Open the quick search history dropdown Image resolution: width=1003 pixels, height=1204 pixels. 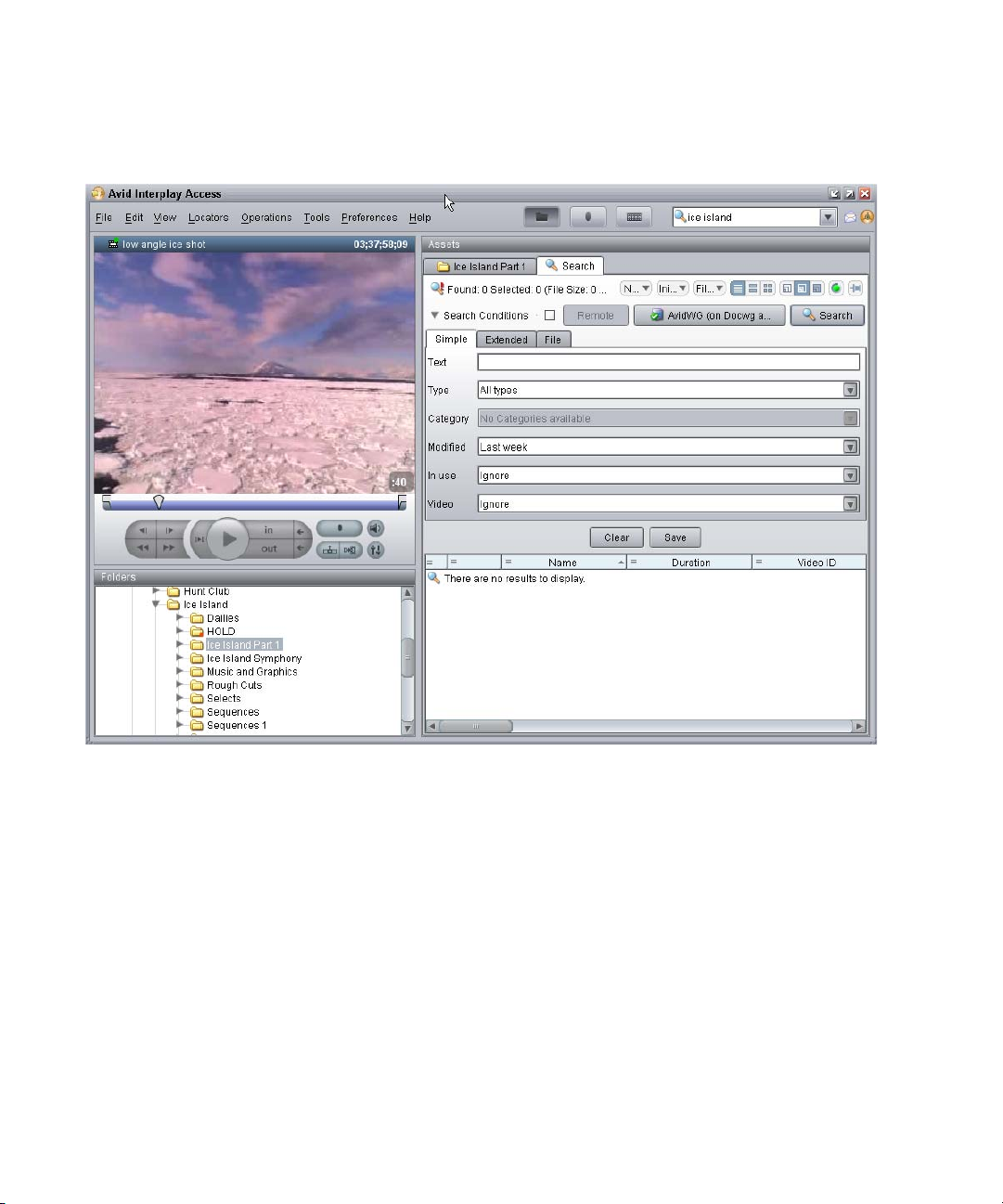point(829,217)
